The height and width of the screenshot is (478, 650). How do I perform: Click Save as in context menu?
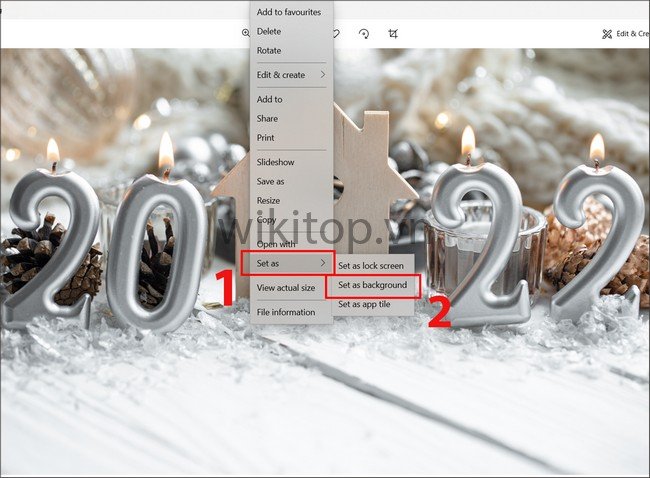tap(271, 181)
